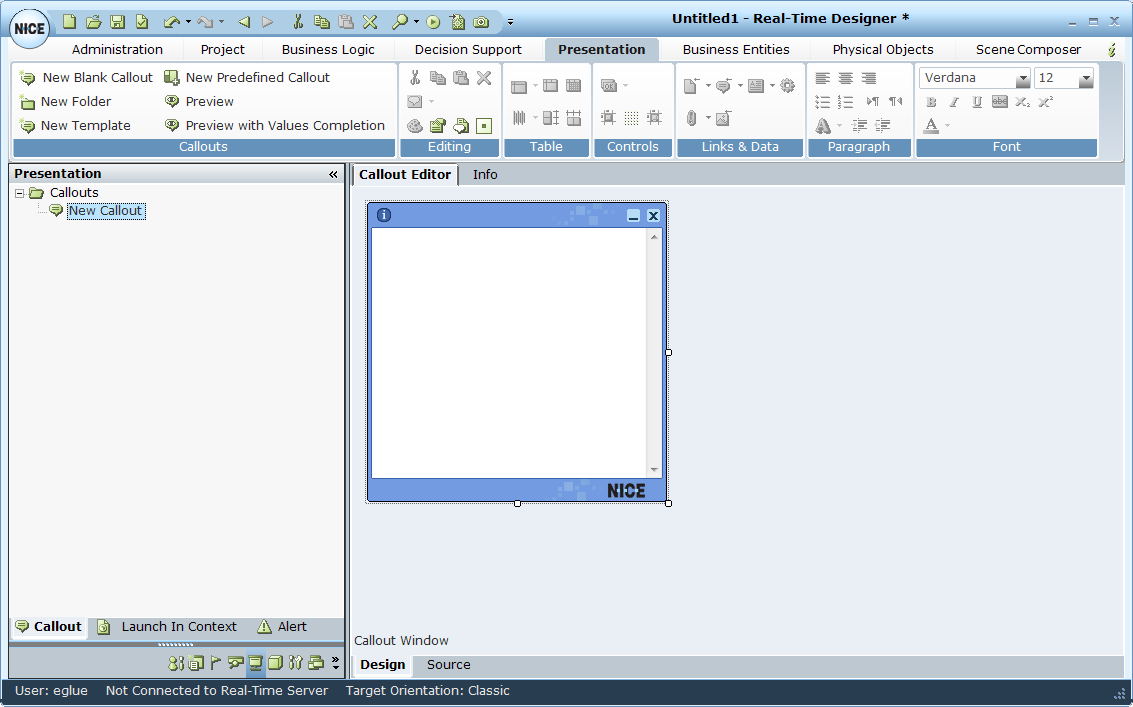The width and height of the screenshot is (1133, 707).
Task: Click the Open folder icon in top toolbar
Action: pyautogui.click(x=93, y=21)
